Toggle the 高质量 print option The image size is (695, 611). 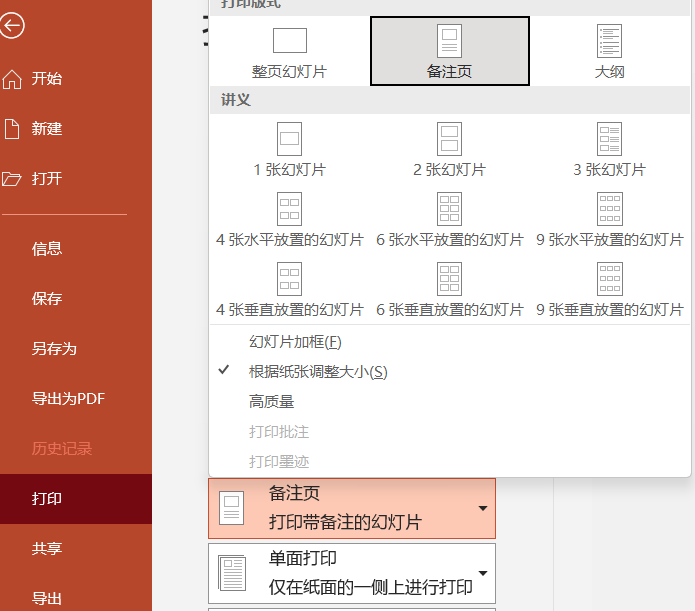pos(271,402)
